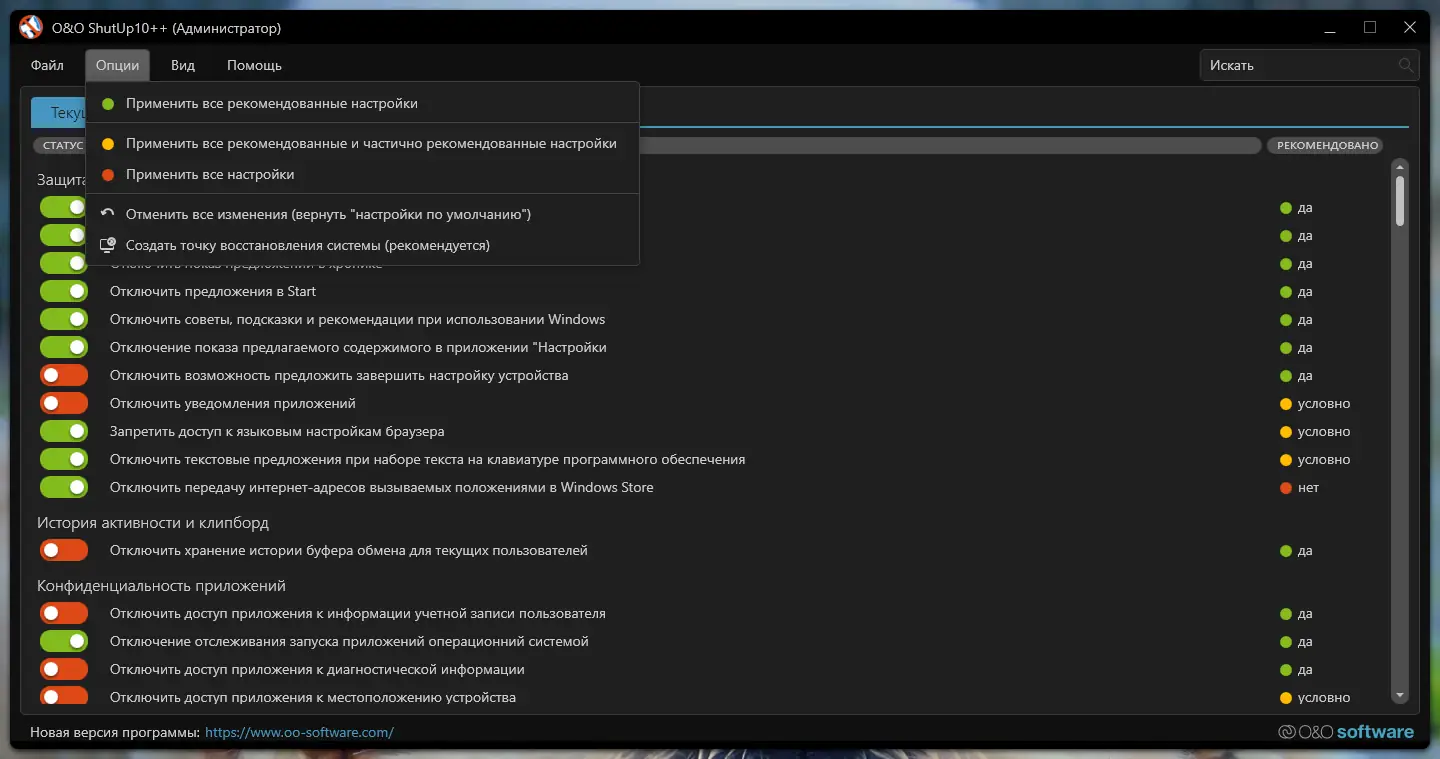The height and width of the screenshot is (759, 1440).
Task: Choose Применить все рекомендованные настройки
Action: point(362,104)
